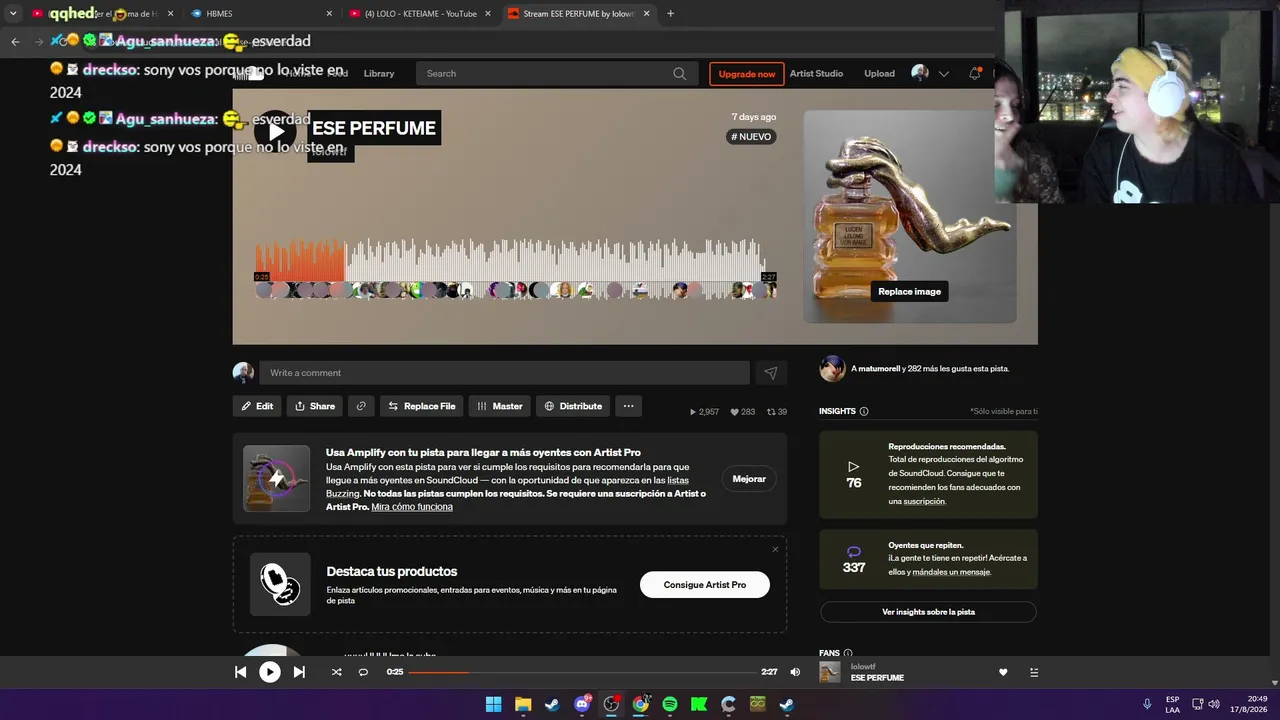The height and width of the screenshot is (720, 1280).
Task: Go to the Upload page
Action: pyautogui.click(x=879, y=73)
